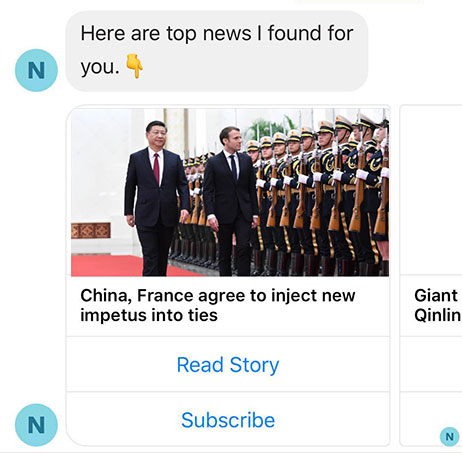Subscribe to news updates
462x453 pixels.
(x=228, y=420)
